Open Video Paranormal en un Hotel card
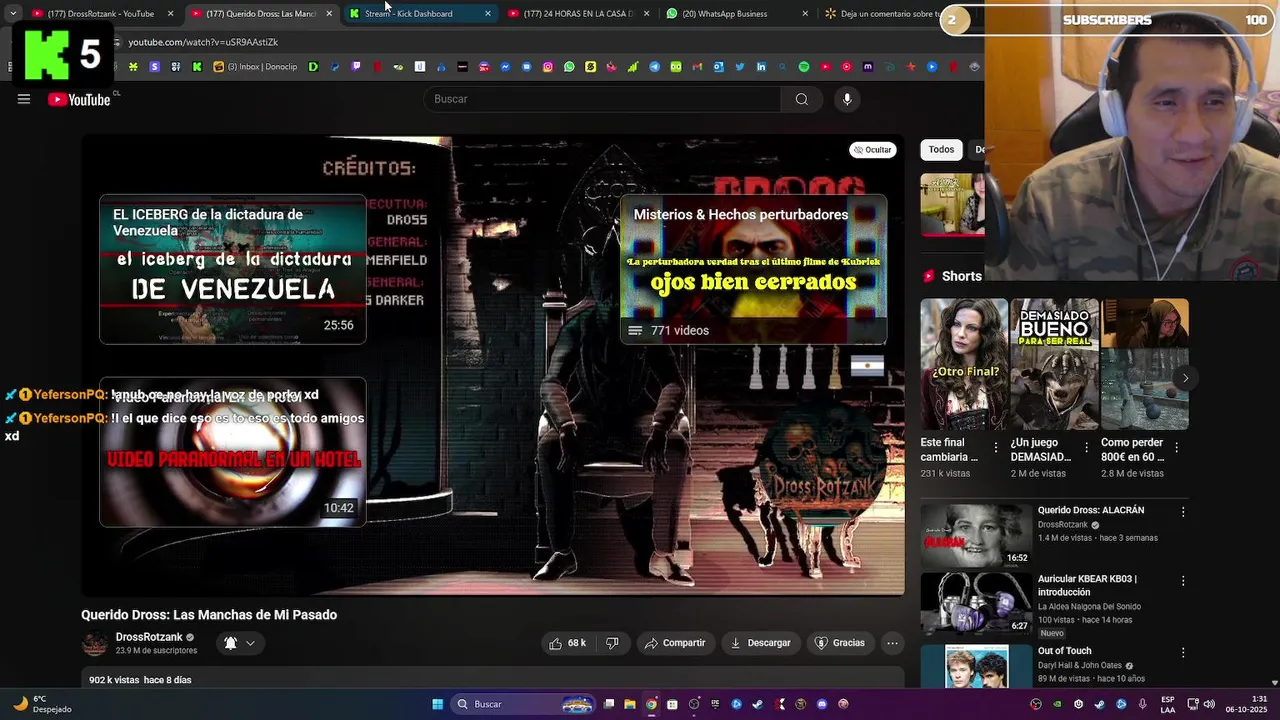 (233, 451)
